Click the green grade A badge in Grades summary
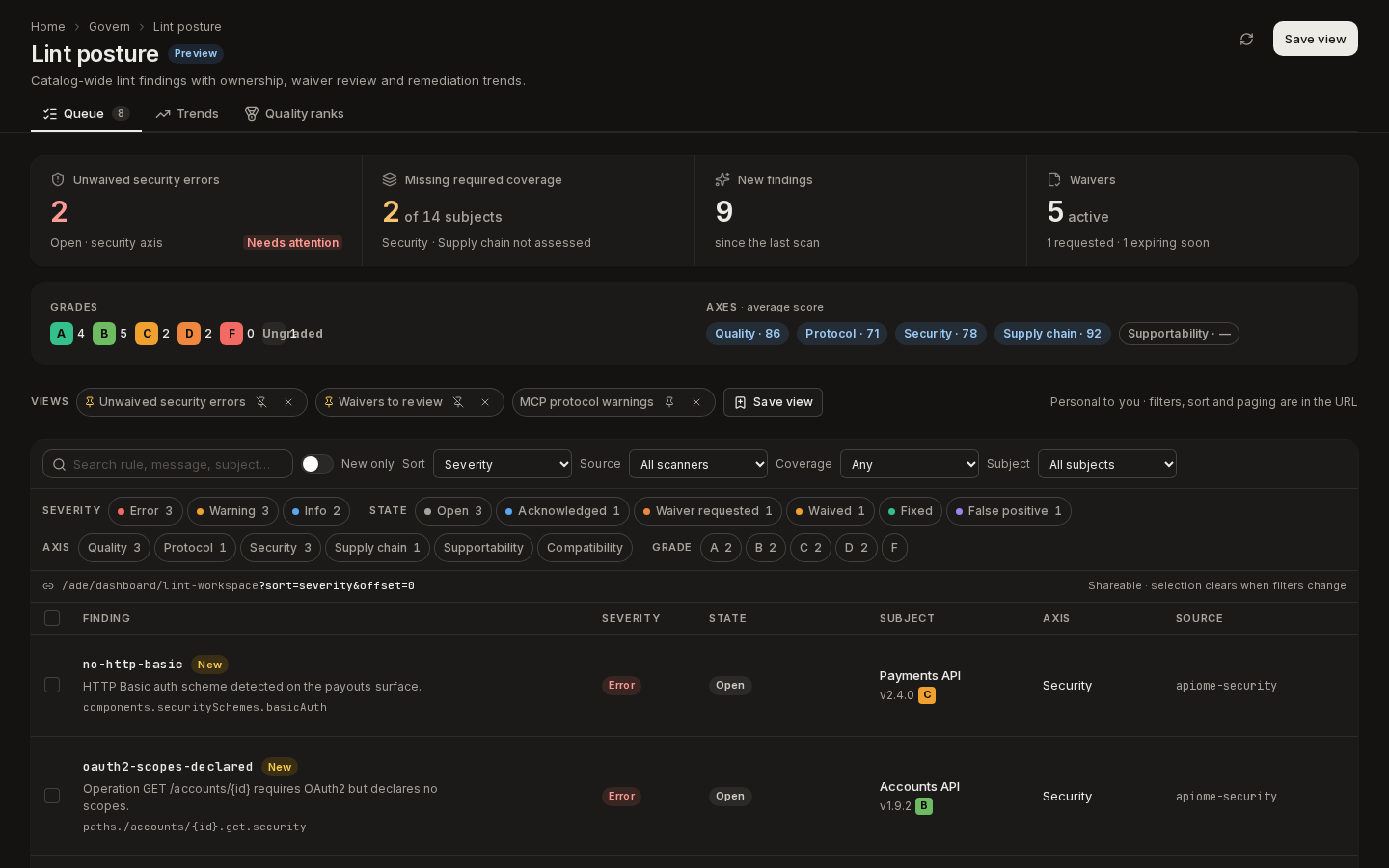This screenshot has height=868, width=1389. point(62,334)
